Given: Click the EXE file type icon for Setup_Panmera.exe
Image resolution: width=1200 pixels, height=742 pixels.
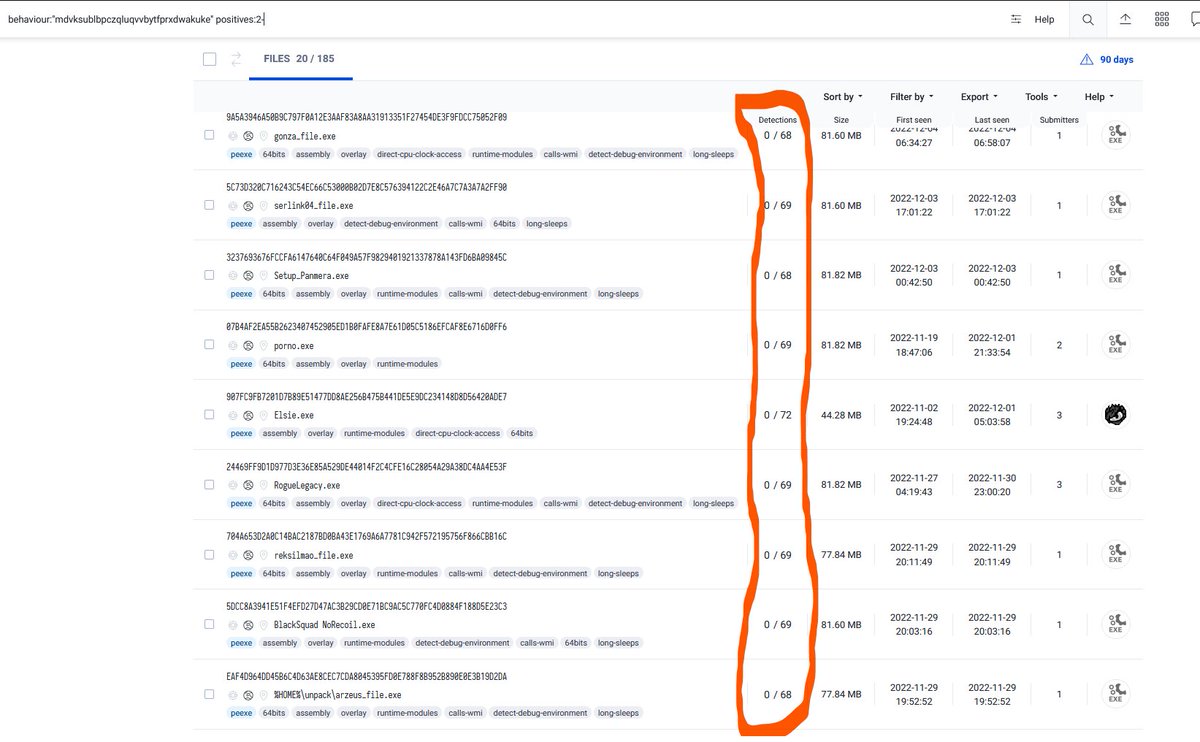Looking at the screenshot, I should coord(1115,275).
